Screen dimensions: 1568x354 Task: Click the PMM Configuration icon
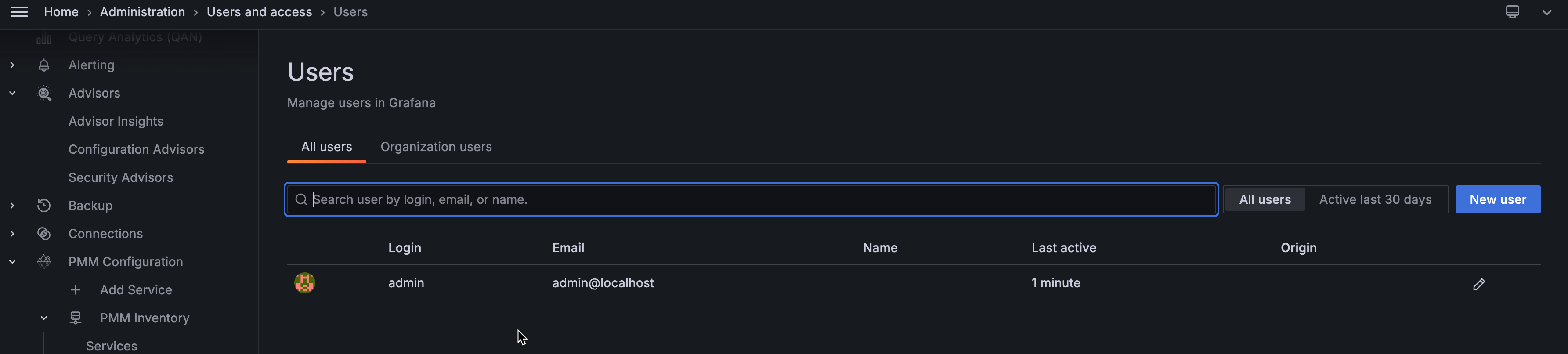[x=44, y=261]
